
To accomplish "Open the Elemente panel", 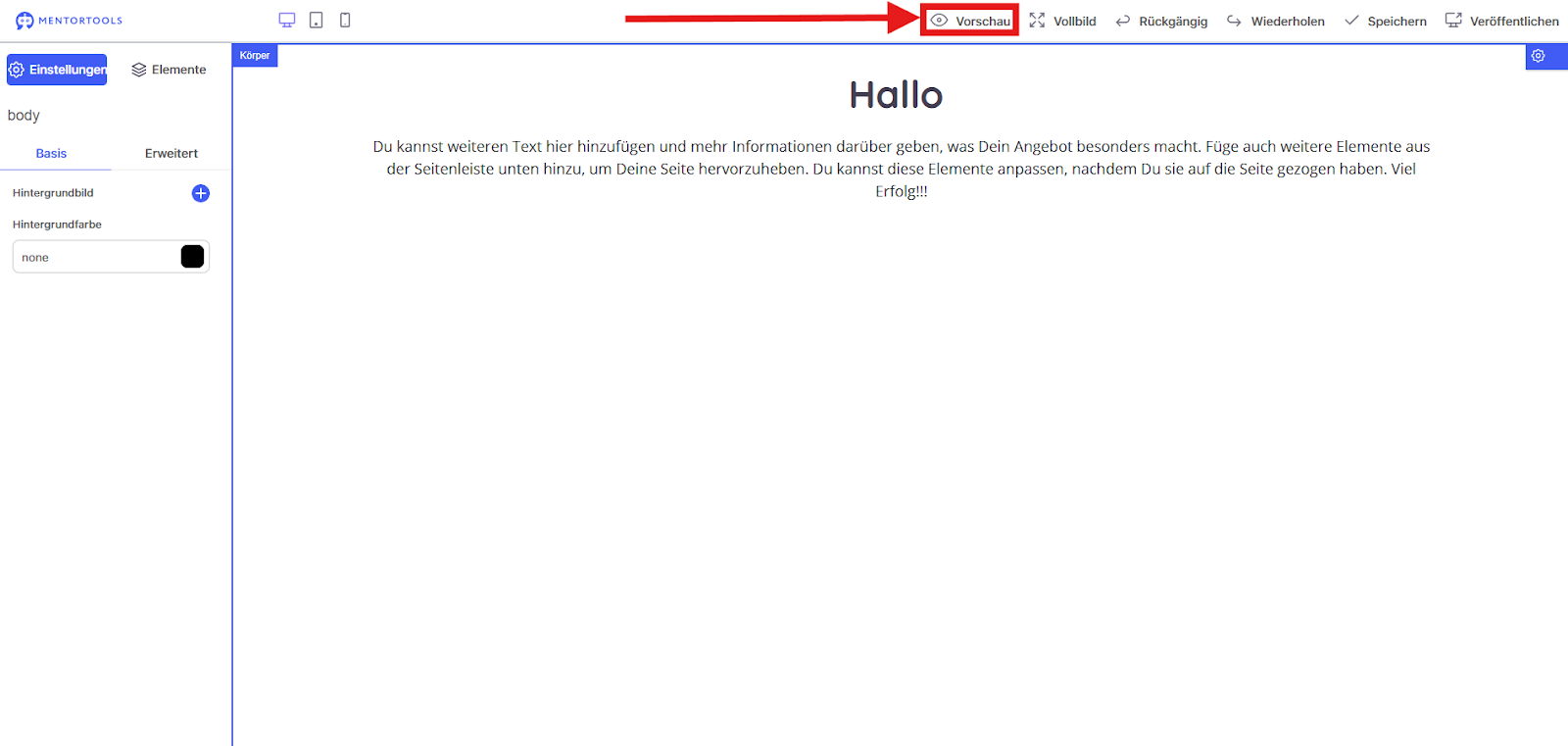I will point(169,70).
